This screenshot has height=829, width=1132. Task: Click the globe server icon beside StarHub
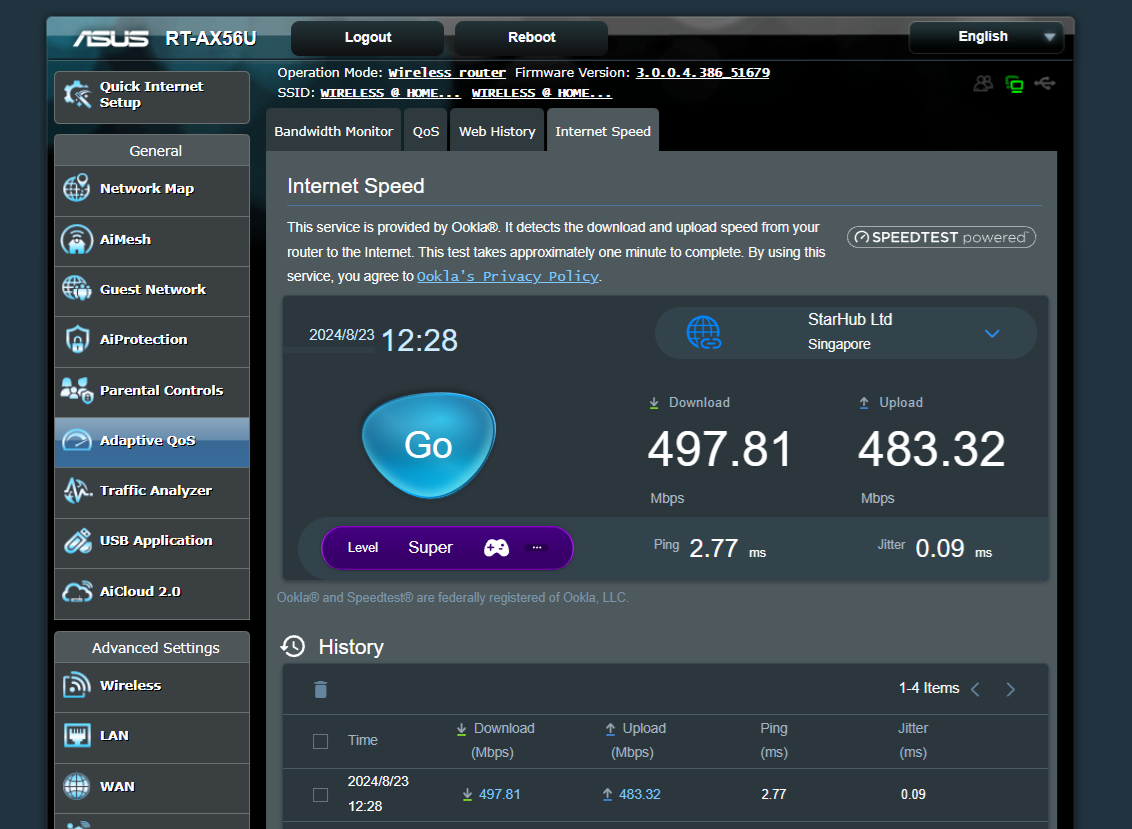point(703,333)
